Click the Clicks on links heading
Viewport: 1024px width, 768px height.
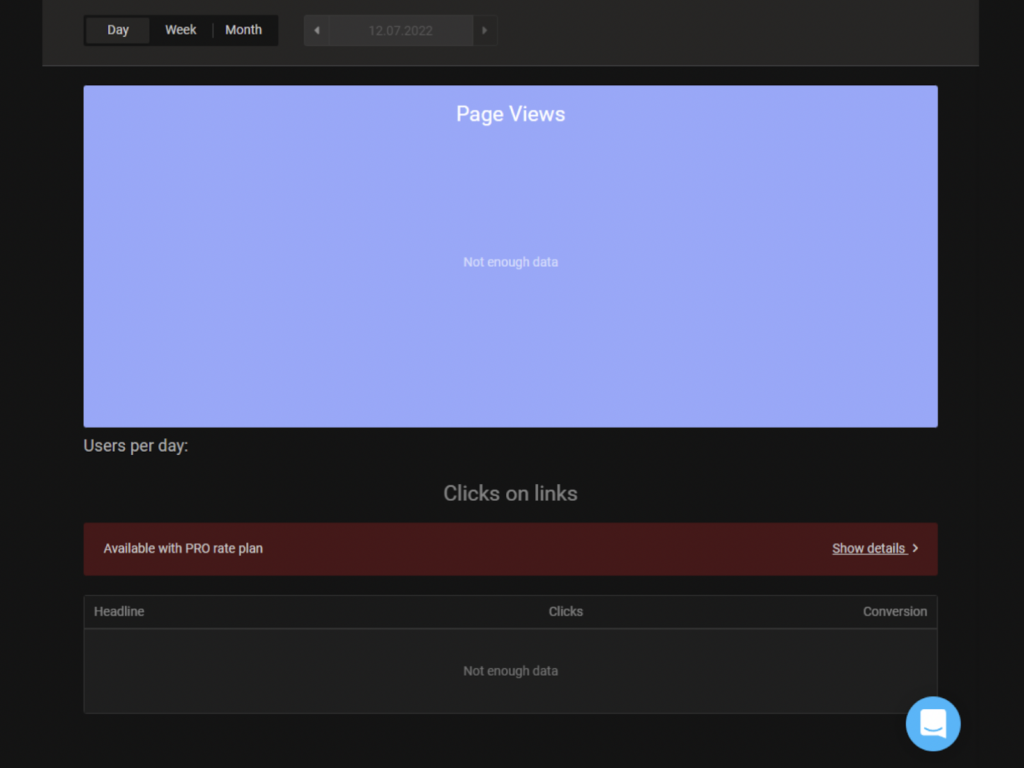pos(510,493)
